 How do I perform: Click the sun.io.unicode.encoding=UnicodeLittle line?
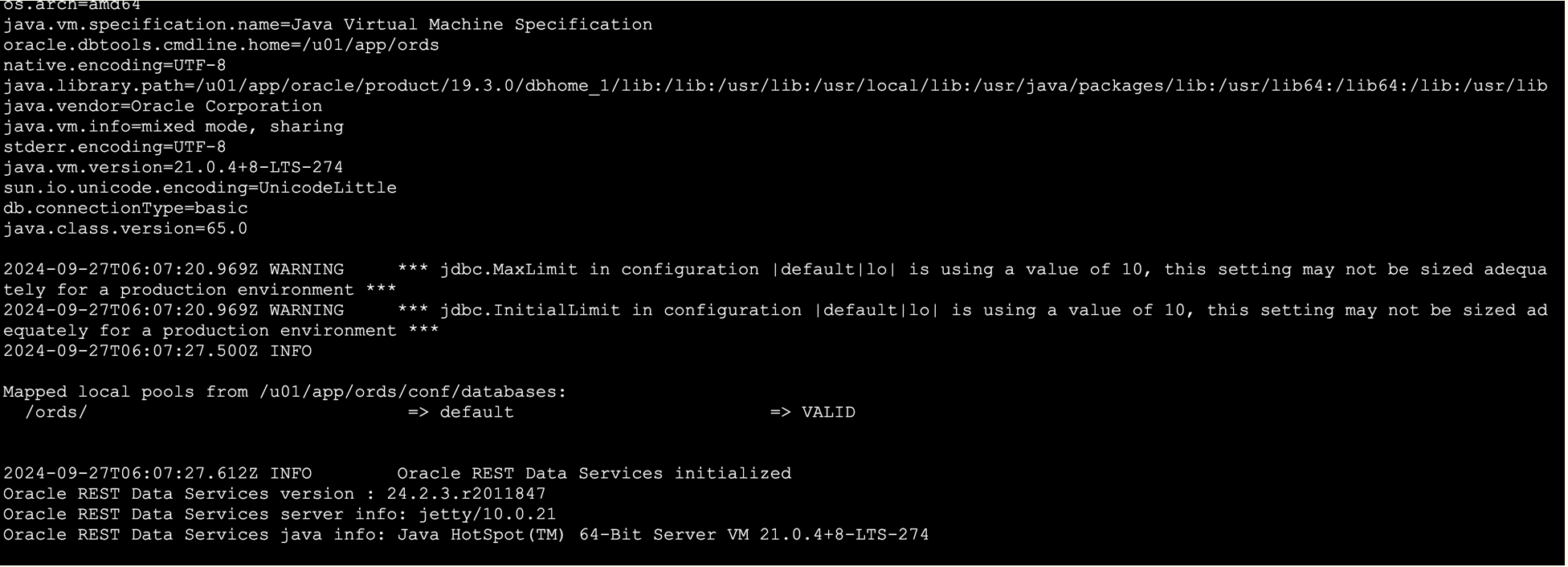pyautogui.click(x=199, y=188)
